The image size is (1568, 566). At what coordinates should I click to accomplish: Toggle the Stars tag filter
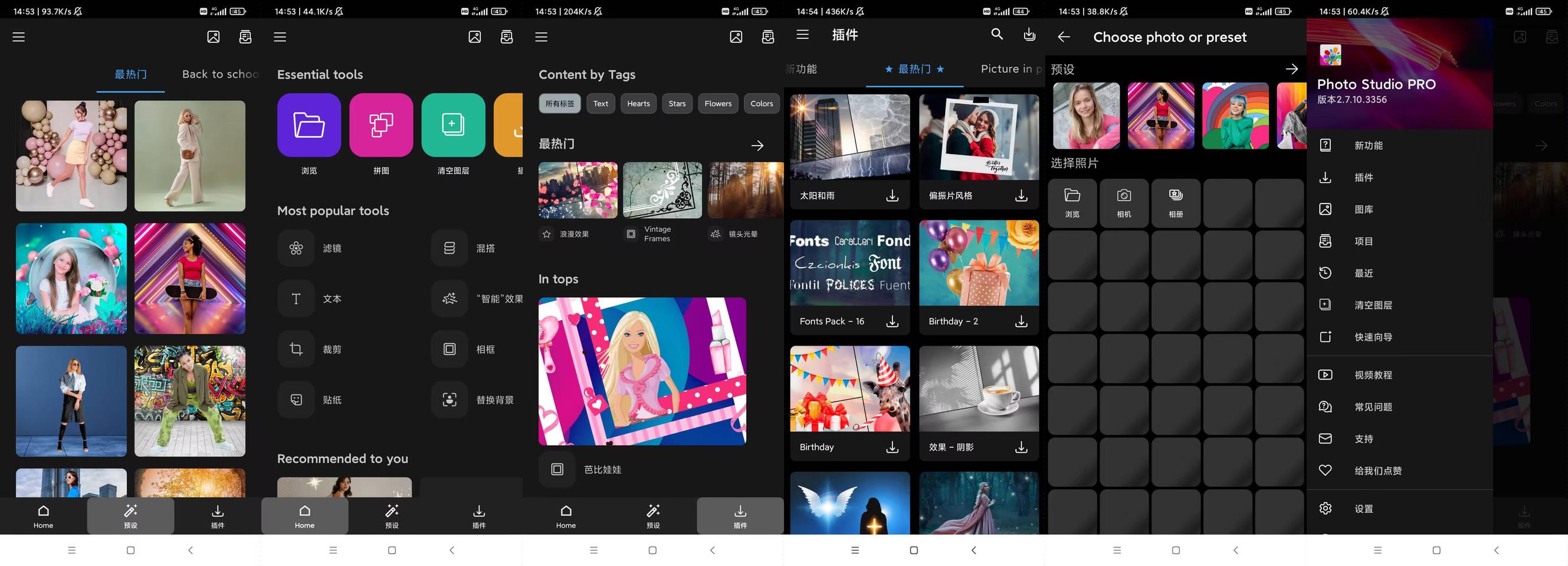(677, 103)
